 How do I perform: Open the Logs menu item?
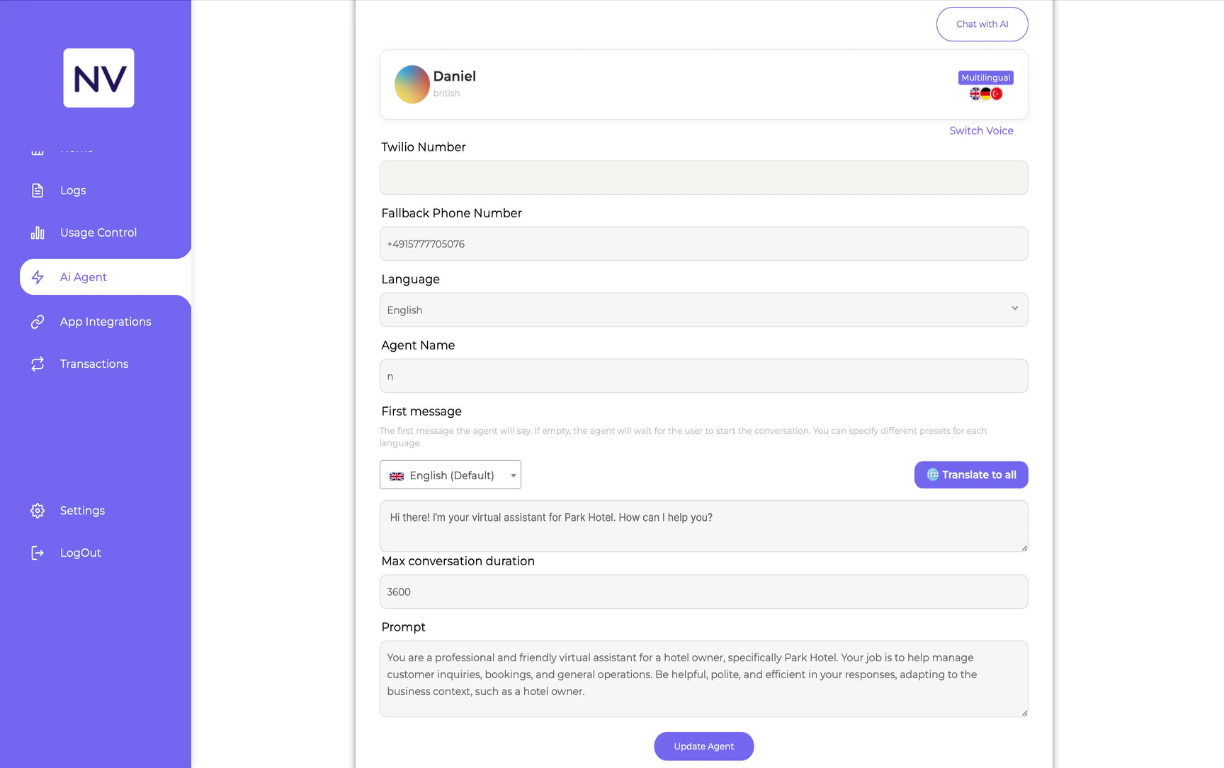click(x=73, y=190)
